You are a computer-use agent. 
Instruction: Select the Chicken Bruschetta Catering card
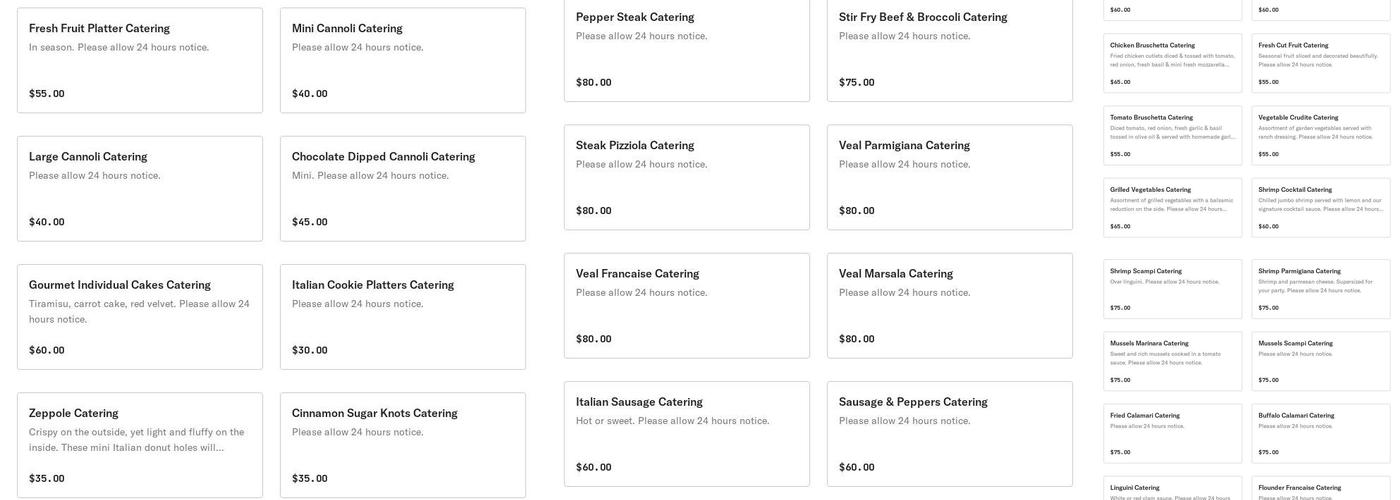(1172, 63)
